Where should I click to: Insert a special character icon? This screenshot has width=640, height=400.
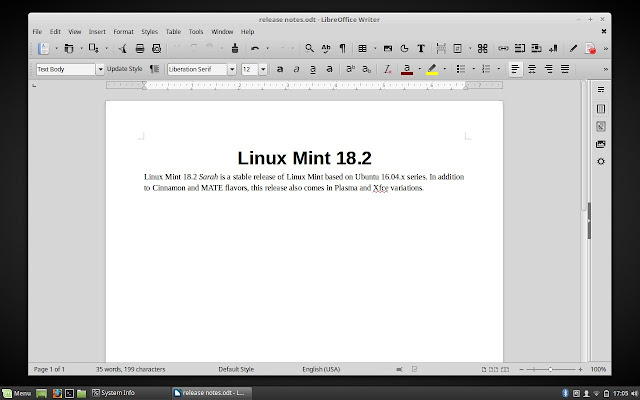482,49
